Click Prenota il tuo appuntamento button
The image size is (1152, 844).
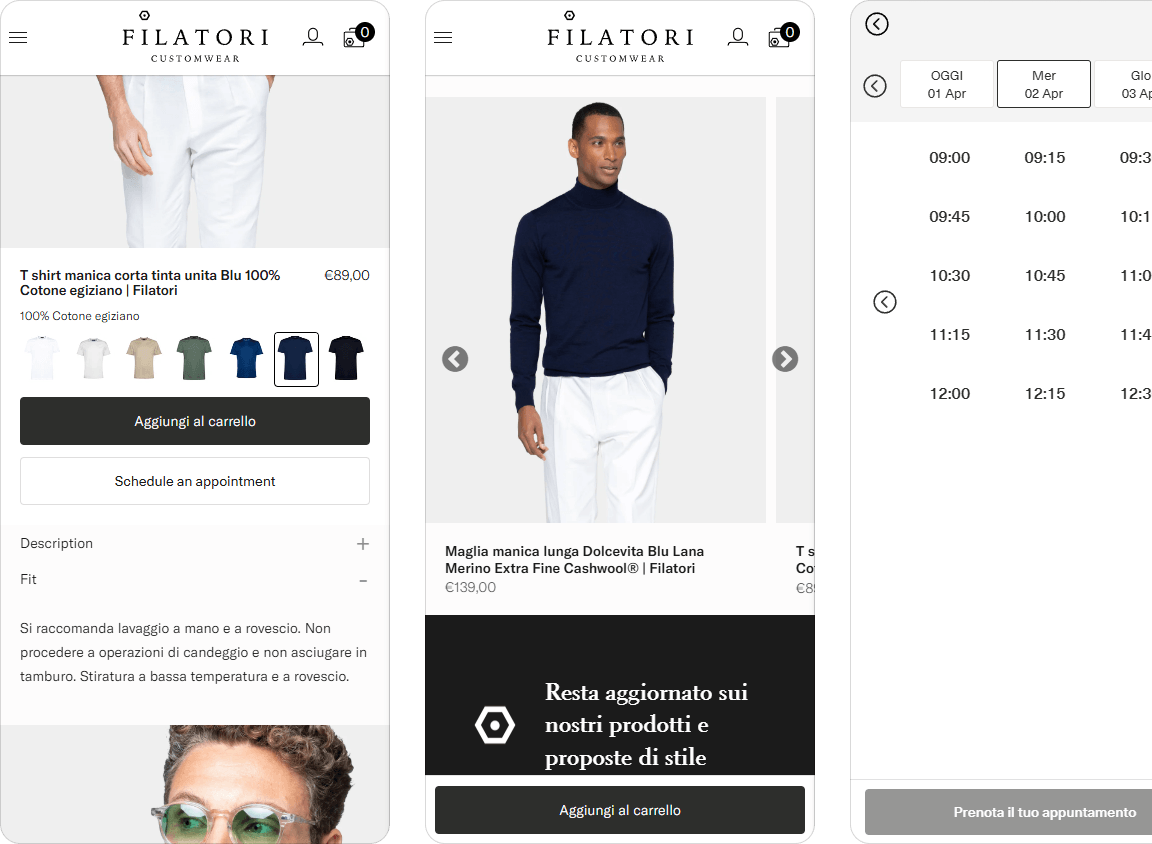point(1008,812)
